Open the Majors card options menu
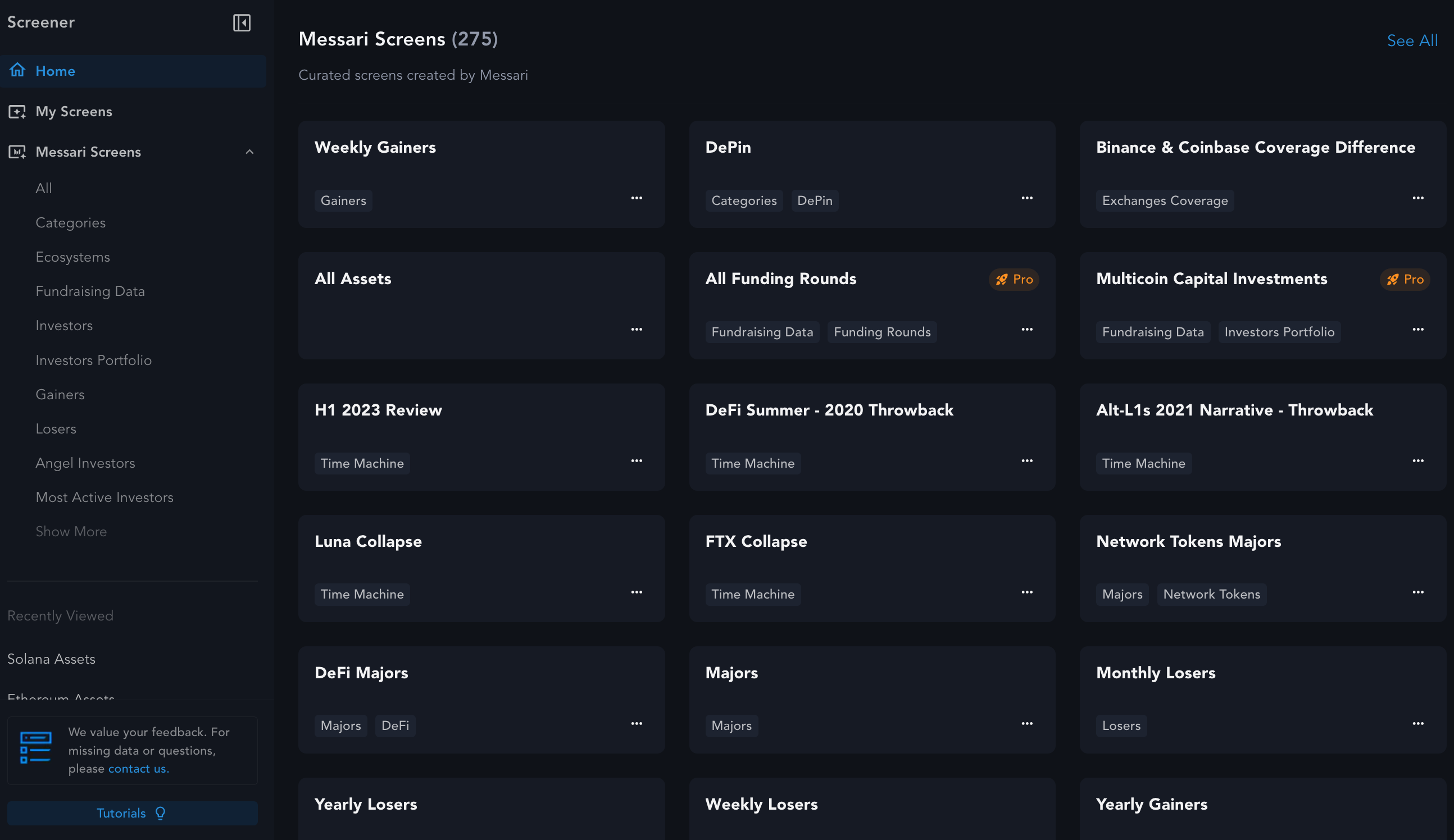 1027,724
